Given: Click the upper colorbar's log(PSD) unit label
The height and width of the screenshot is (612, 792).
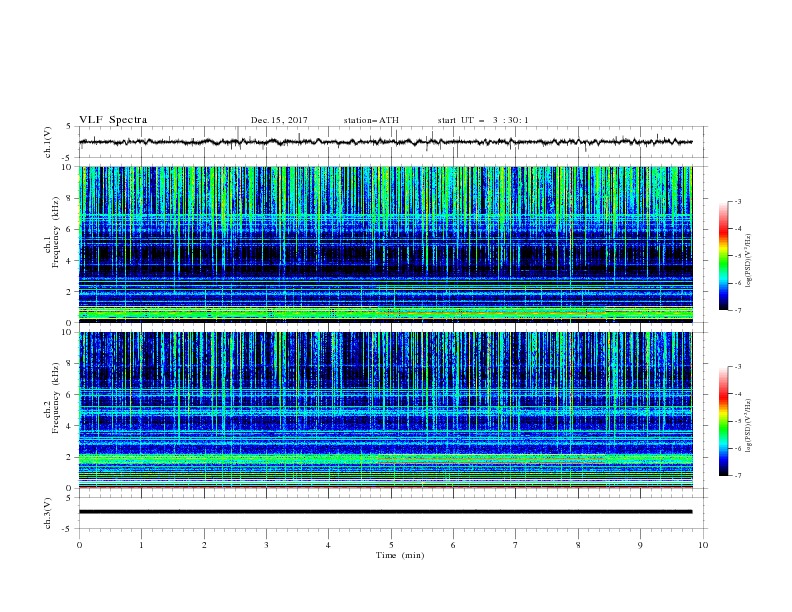Looking at the screenshot, I should coord(748,261).
